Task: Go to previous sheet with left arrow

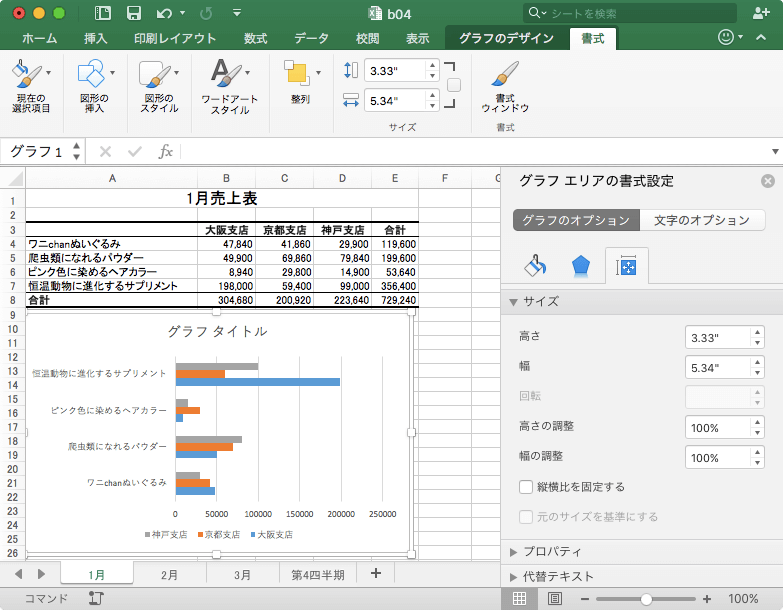Action: (18, 574)
